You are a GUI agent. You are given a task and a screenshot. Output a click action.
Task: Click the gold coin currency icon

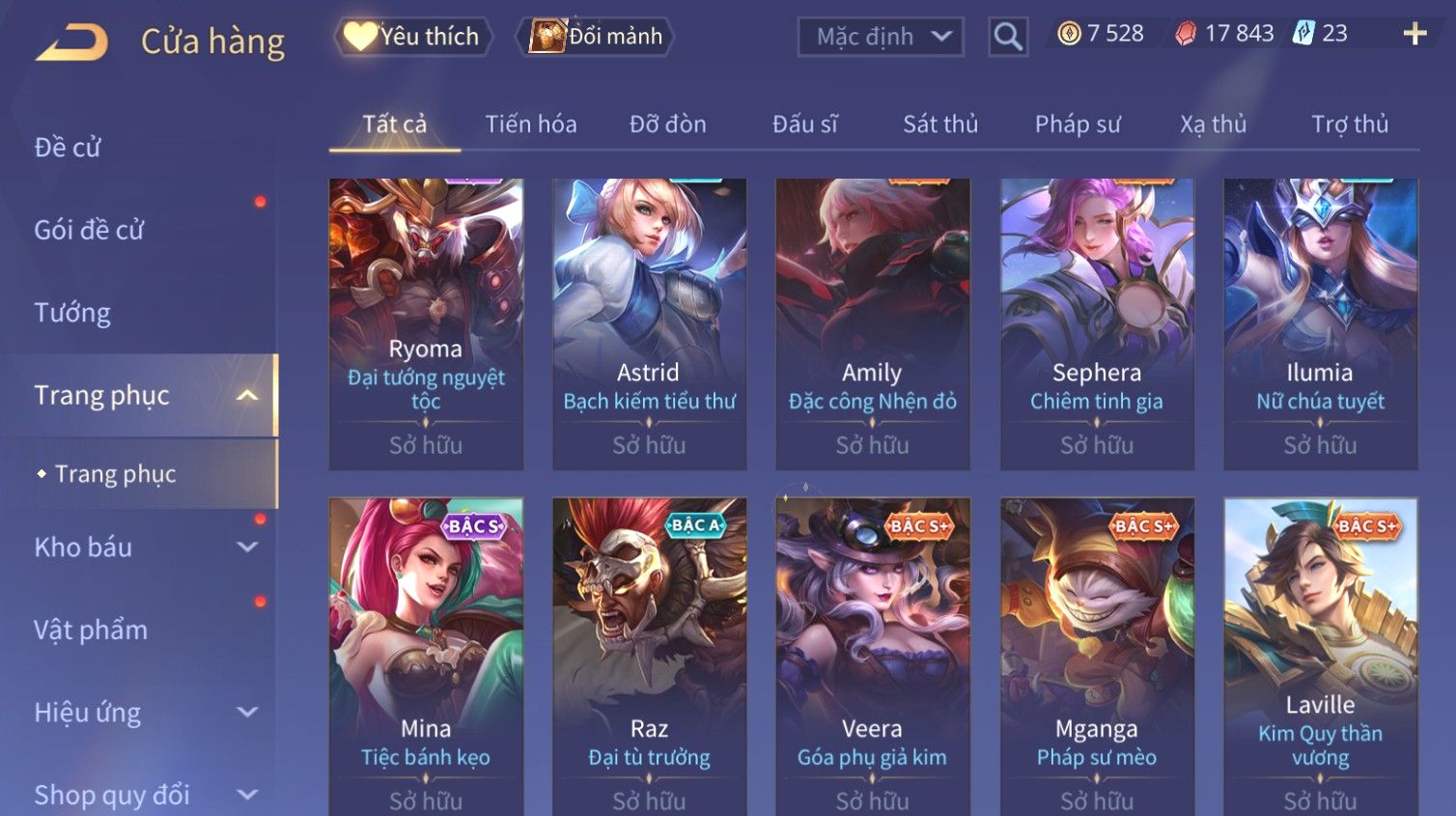[x=1069, y=34]
